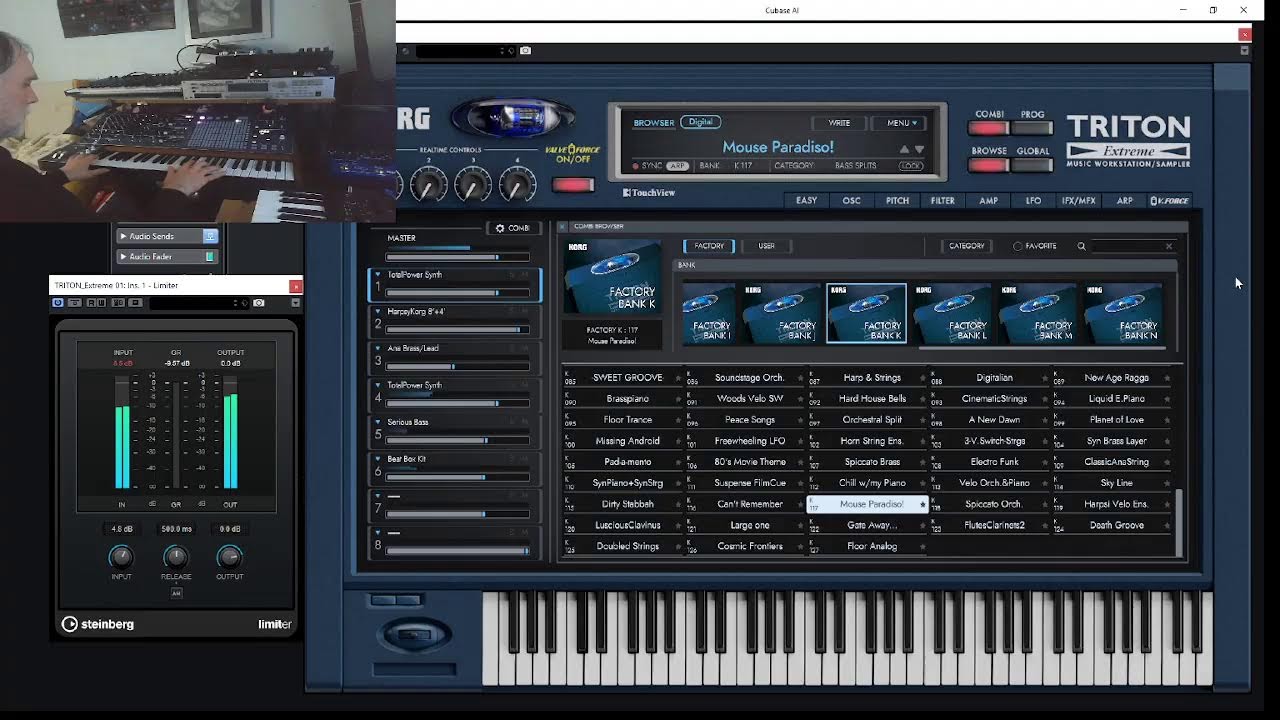Click the AR auto-release button under Release
This screenshot has height=720, width=1280.
coord(176,593)
